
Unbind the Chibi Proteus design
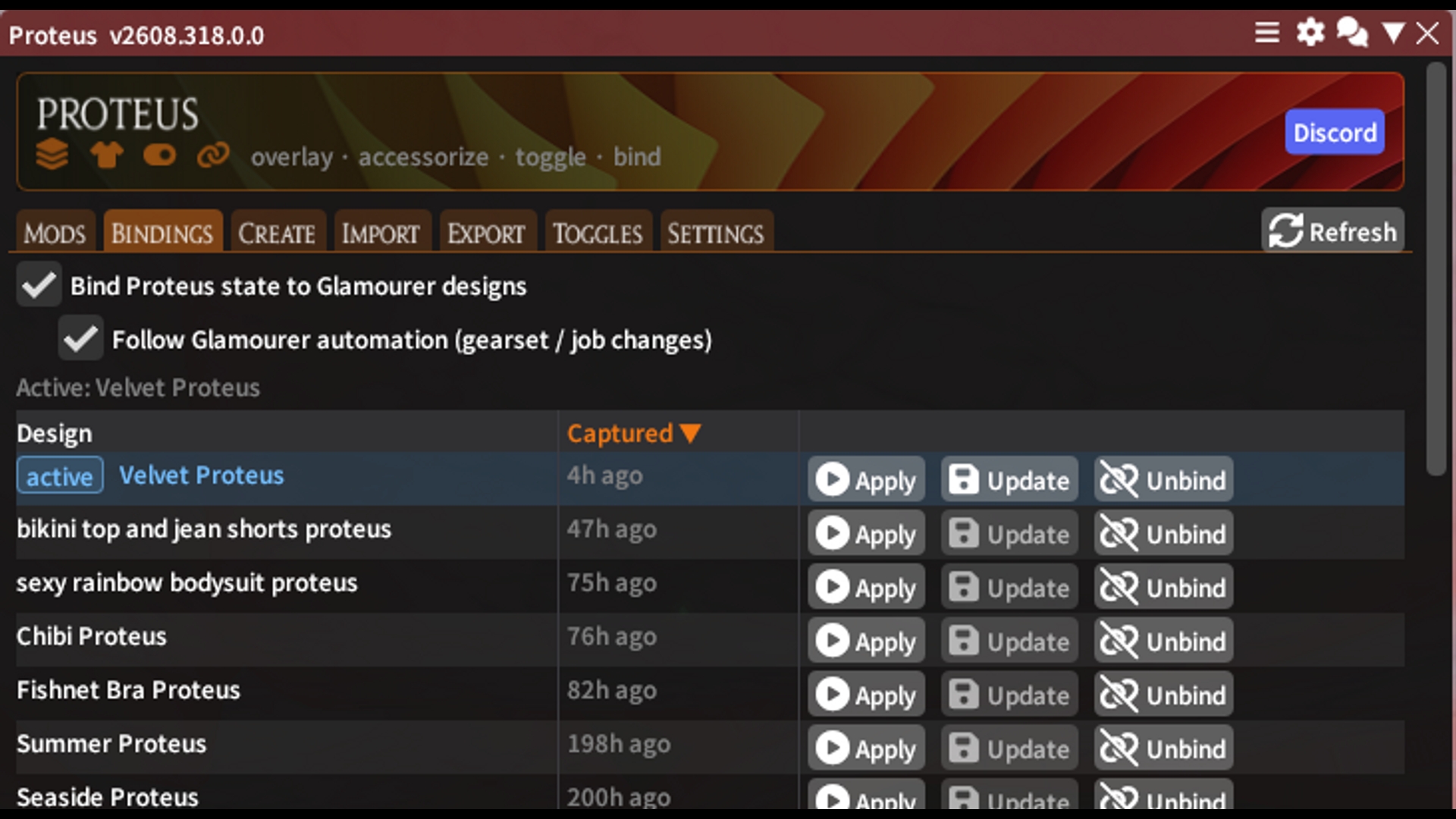[x=1163, y=641]
